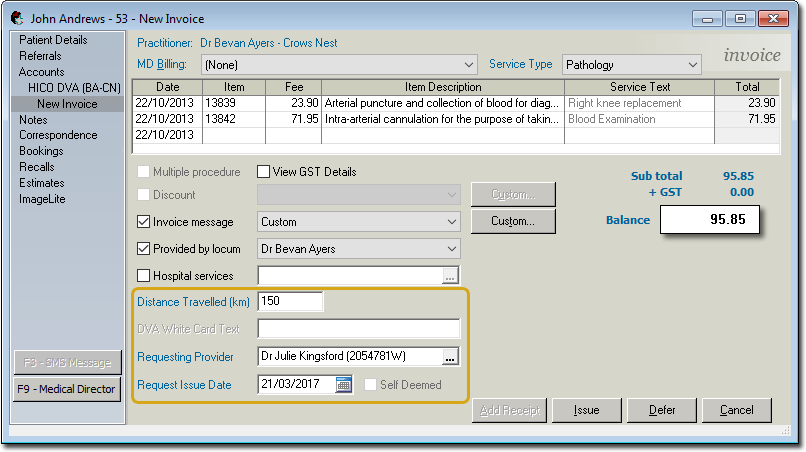Open the Request Issue Date calendar picker
Viewport: 806px width, 452px height.
pyautogui.click(x=344, y=385)
